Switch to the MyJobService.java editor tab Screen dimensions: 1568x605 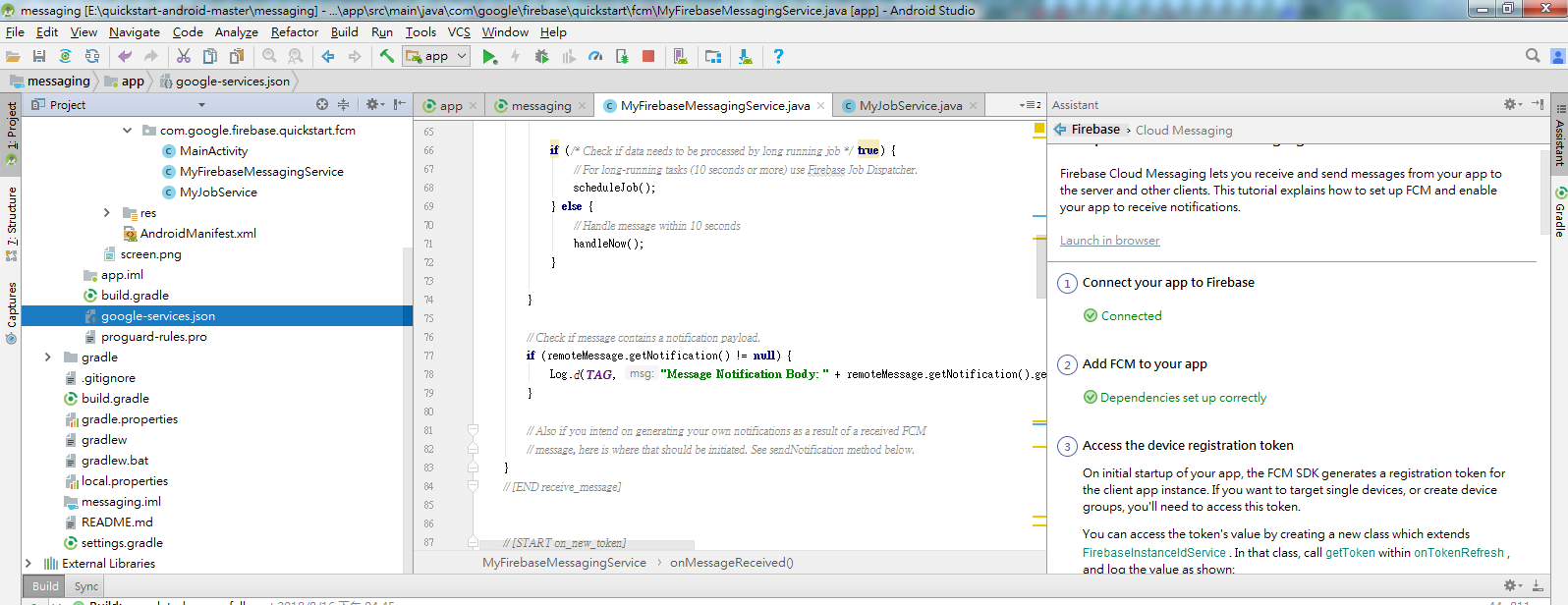910,105
